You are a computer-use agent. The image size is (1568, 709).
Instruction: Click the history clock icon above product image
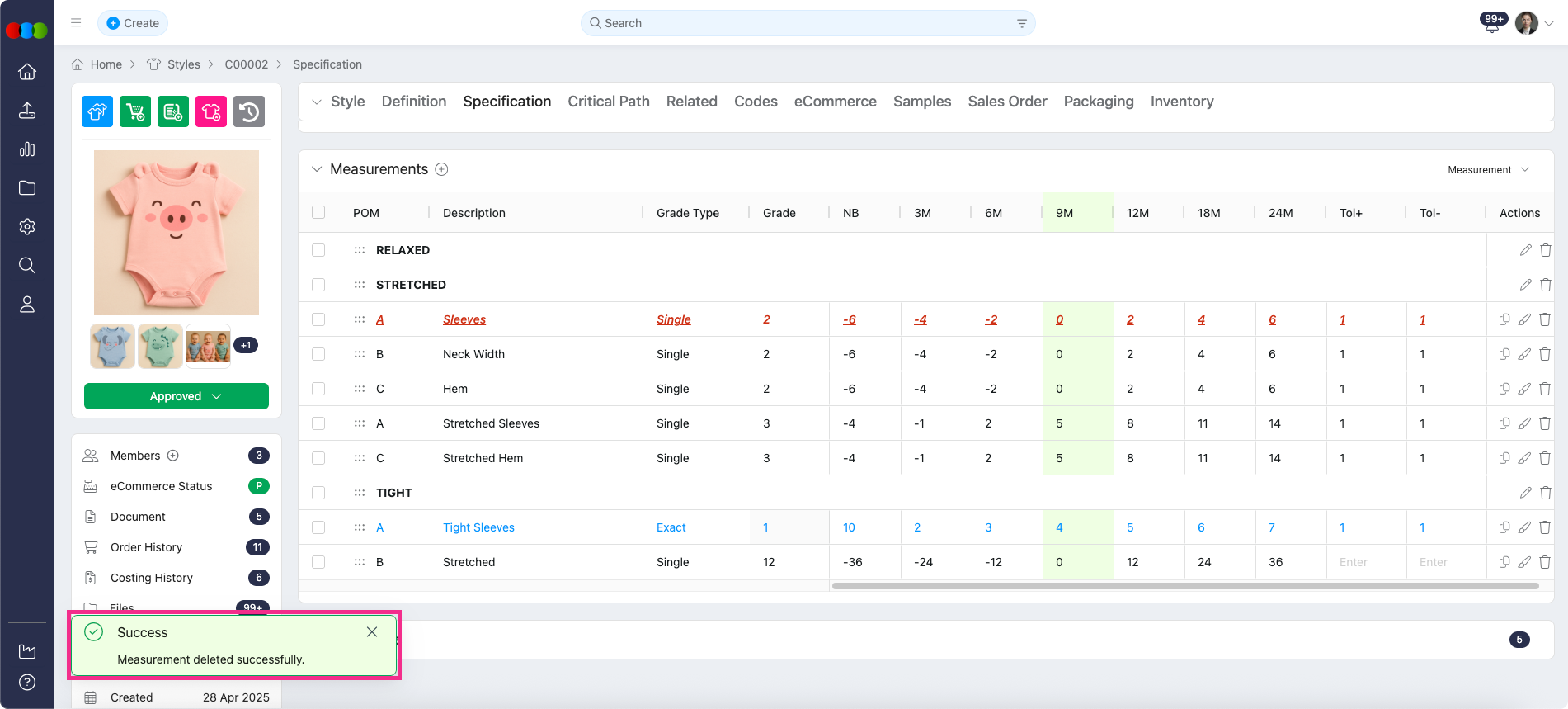coord(249,111)
